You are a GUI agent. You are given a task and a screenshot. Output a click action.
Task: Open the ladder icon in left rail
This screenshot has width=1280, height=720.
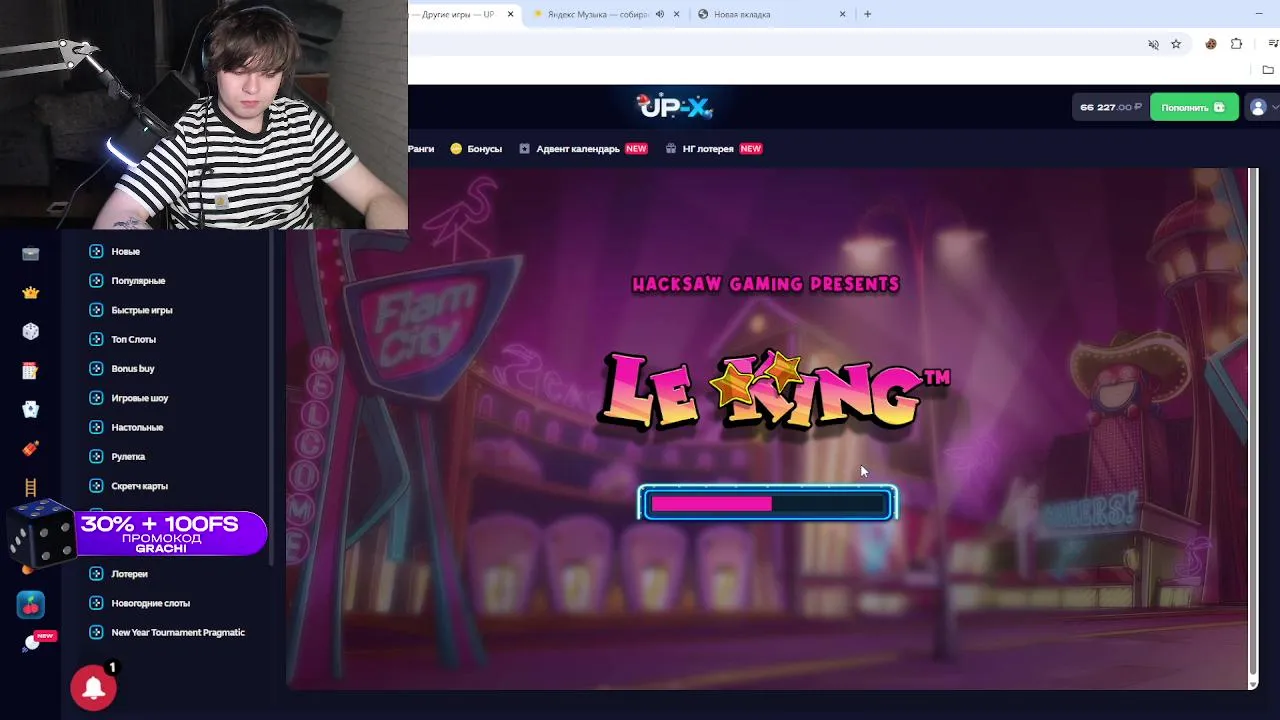coord(30,488)
